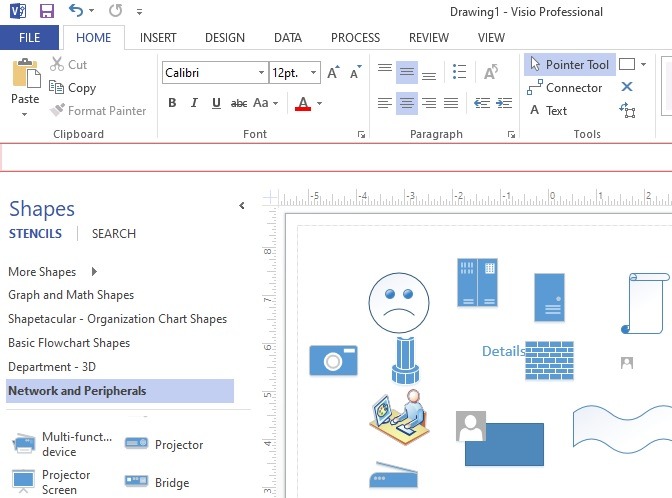Switch to STENCILS in Shapes pane

tap(35, 234)
